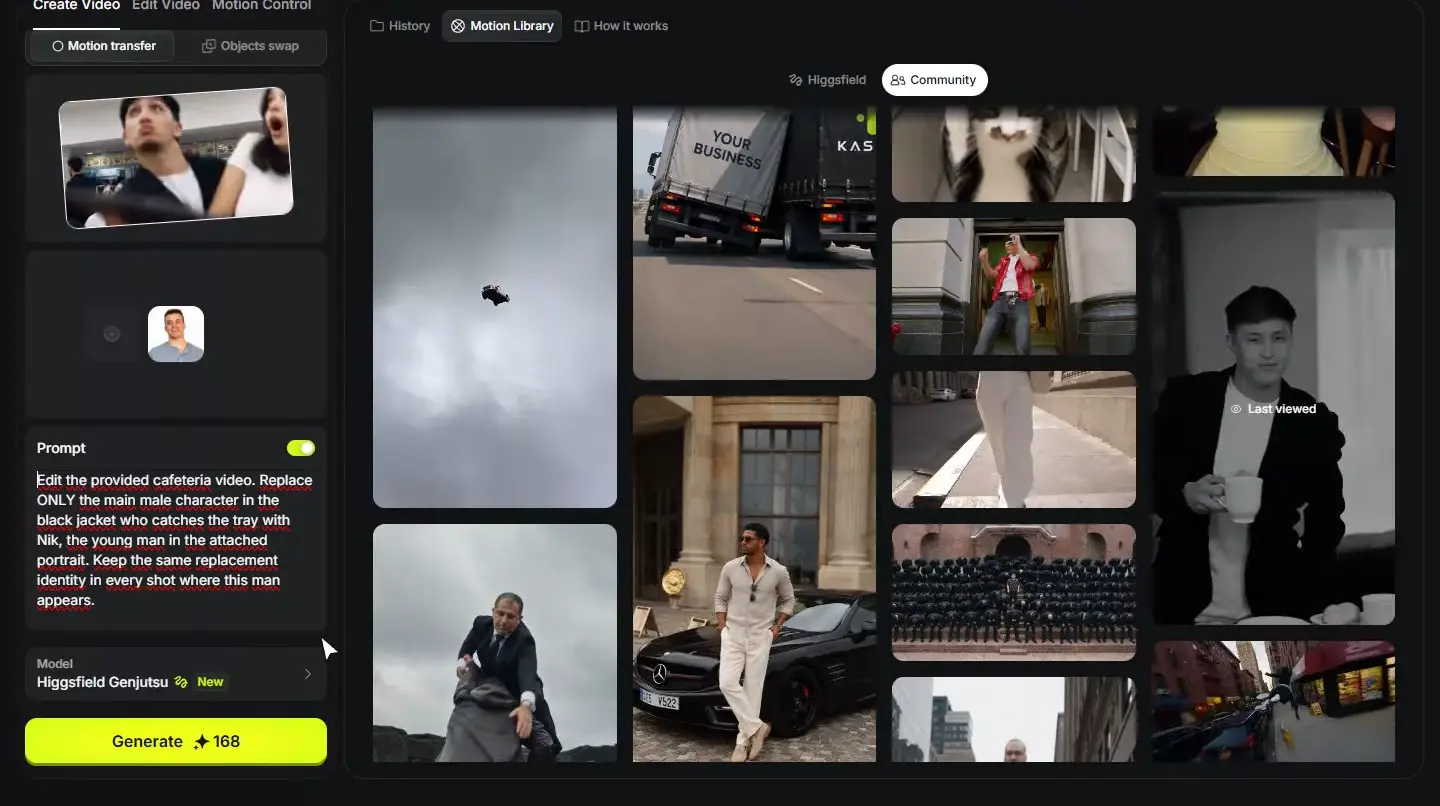Click the Generate 168 button
Image resolution: width=1440 pixels, height=806 pixels.
[x=176, y=741]
